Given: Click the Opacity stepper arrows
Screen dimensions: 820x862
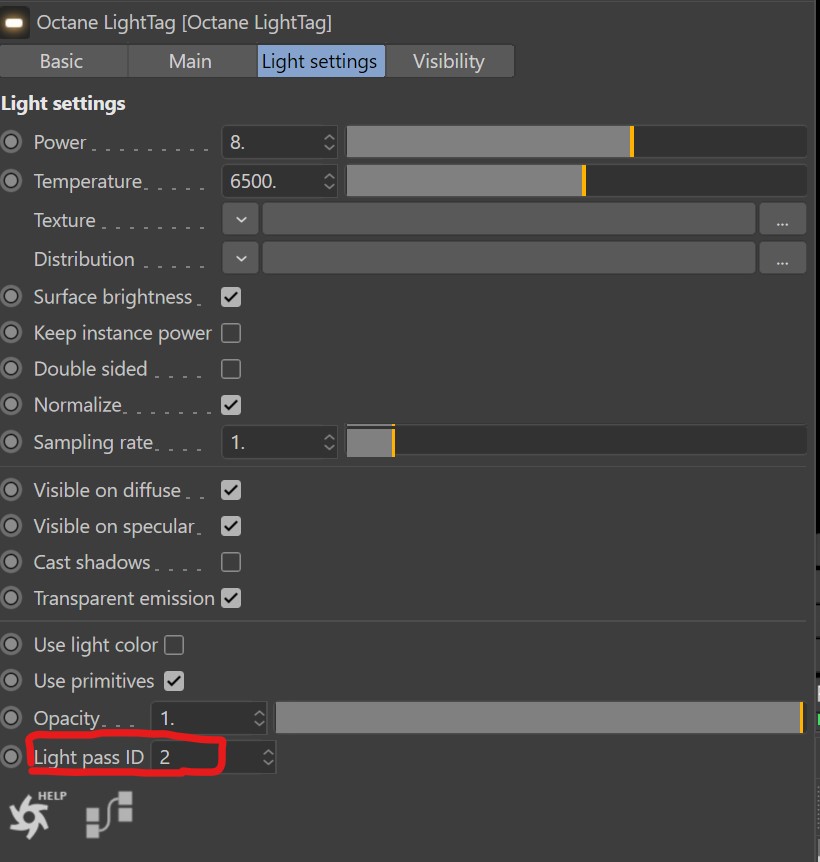Looking at the screenshot, I should tap(259, 718).
